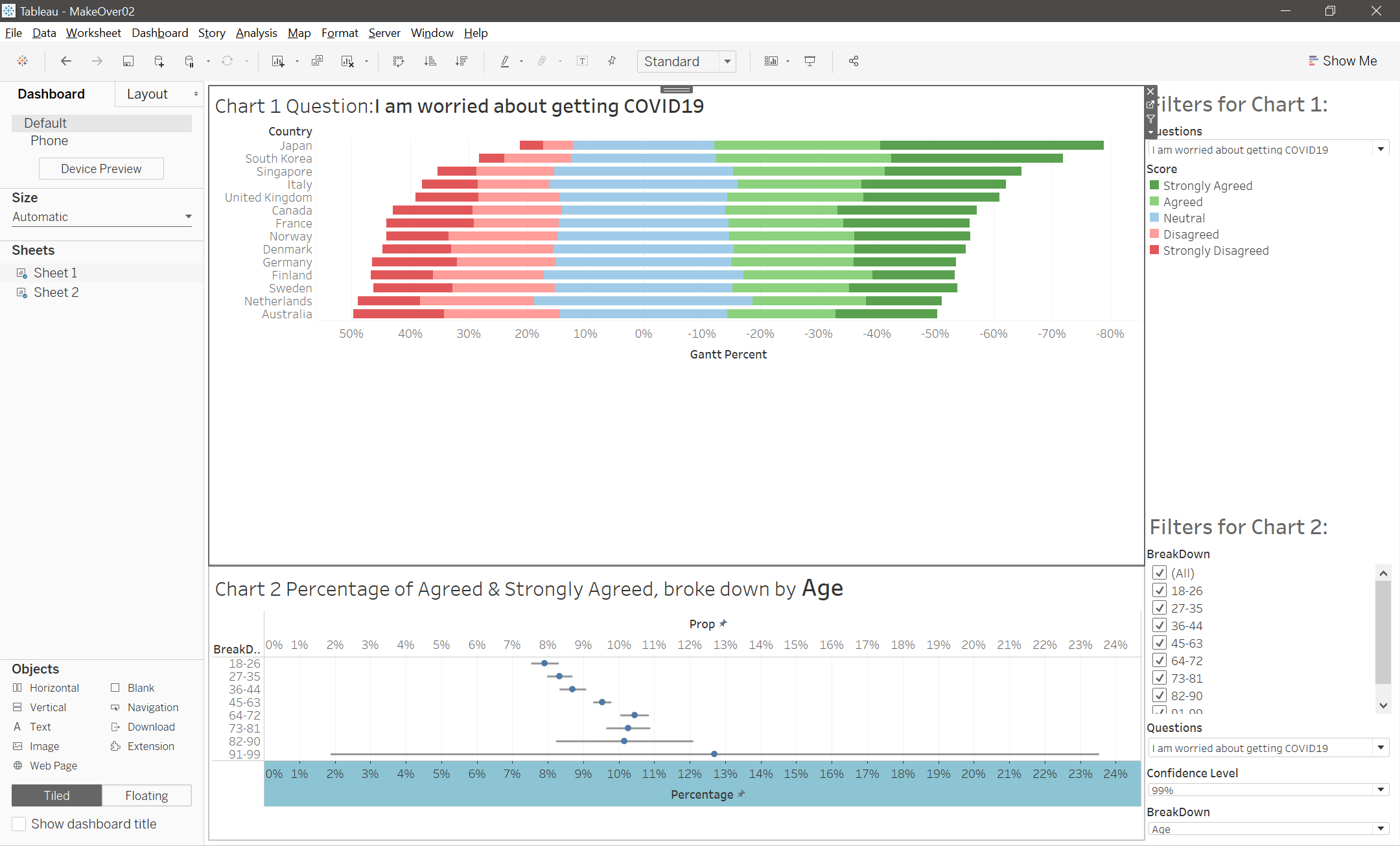Viewport: 1400px width, 846px height.
Task: Click the Undo back arrow
Action: [x=65, y=61]
